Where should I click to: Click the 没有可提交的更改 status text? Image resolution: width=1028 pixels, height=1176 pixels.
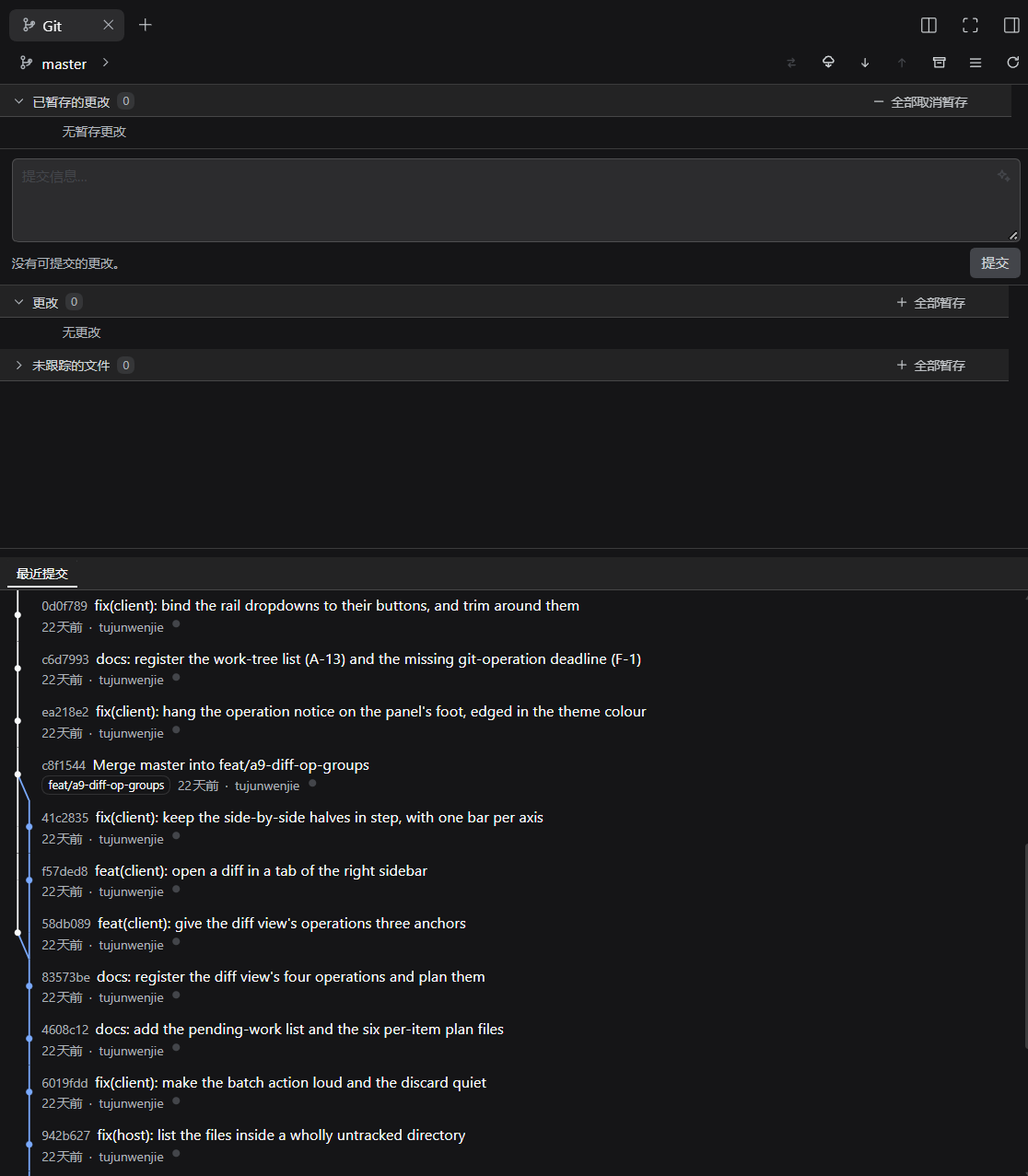click(66, 263)
